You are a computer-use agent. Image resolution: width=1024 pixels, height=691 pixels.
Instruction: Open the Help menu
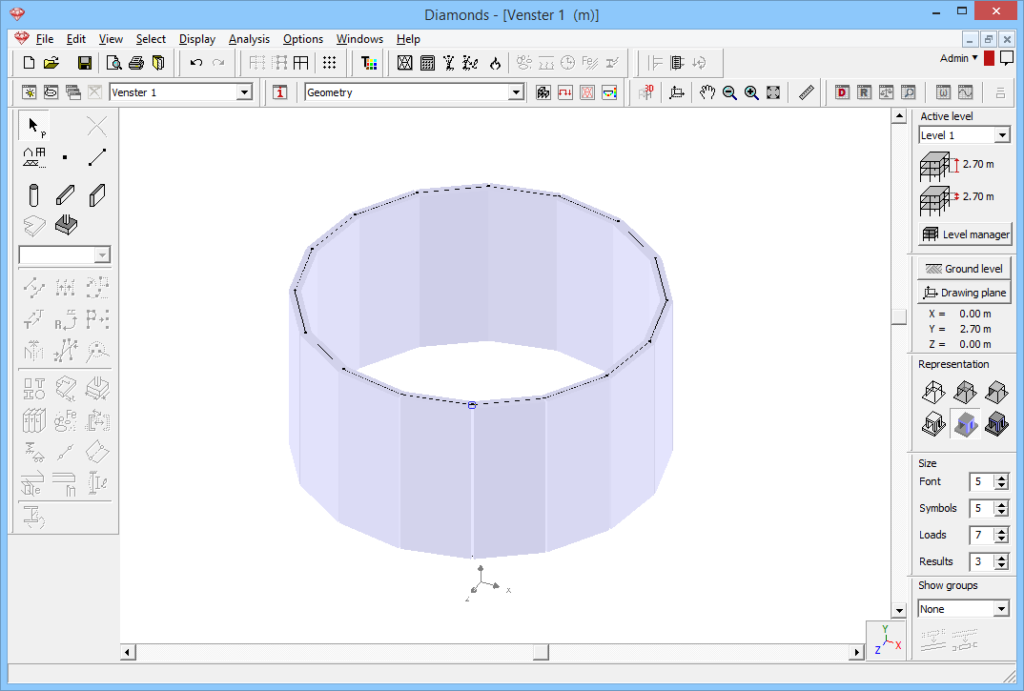(408, 39)
